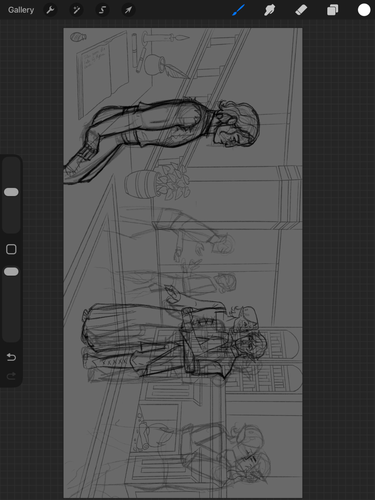
Task: Select the Eraser tool
Action: point(301,10)
